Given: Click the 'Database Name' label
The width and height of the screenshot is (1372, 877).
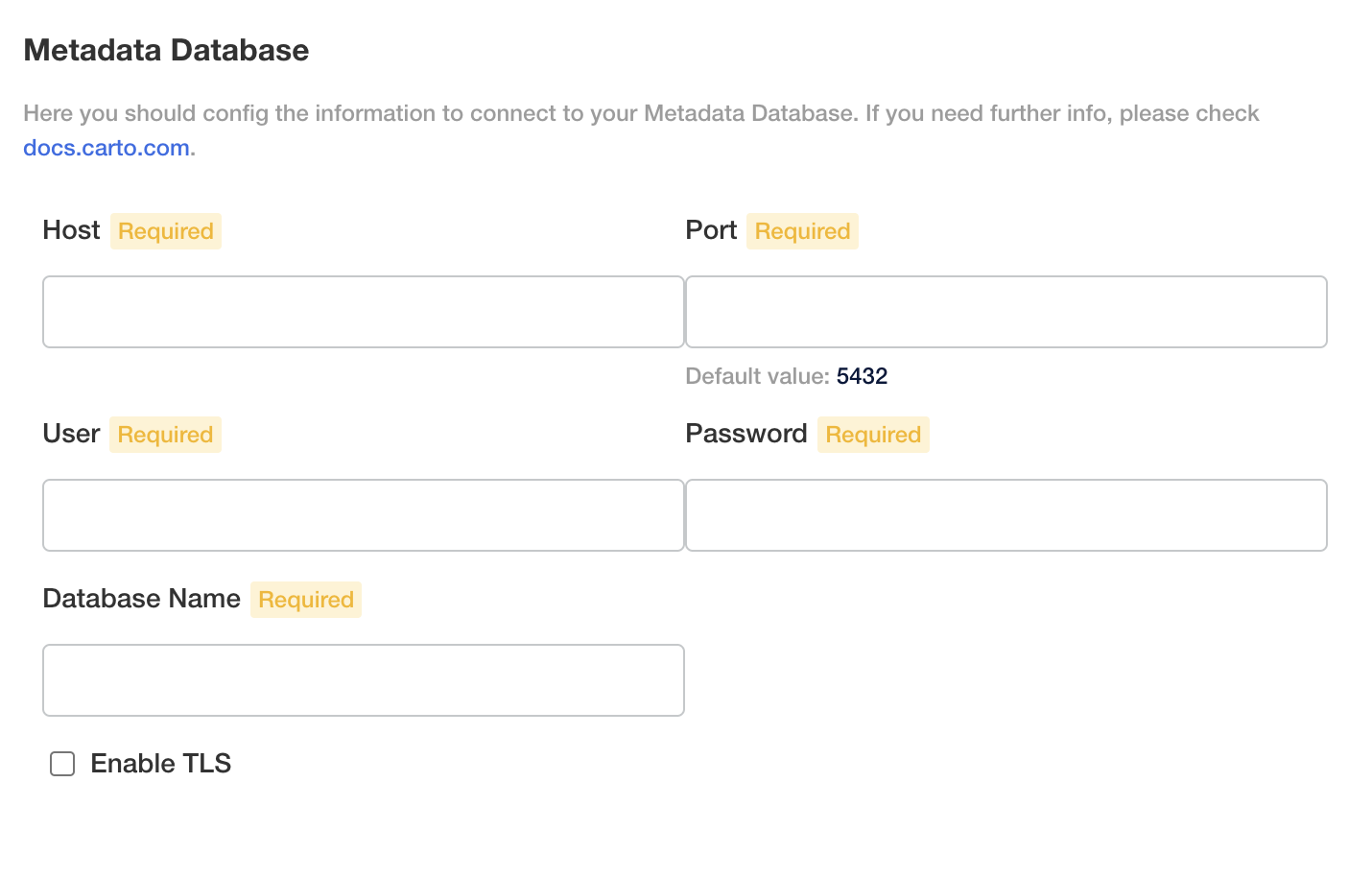Looking at the screenshot, I should [141, 599].
